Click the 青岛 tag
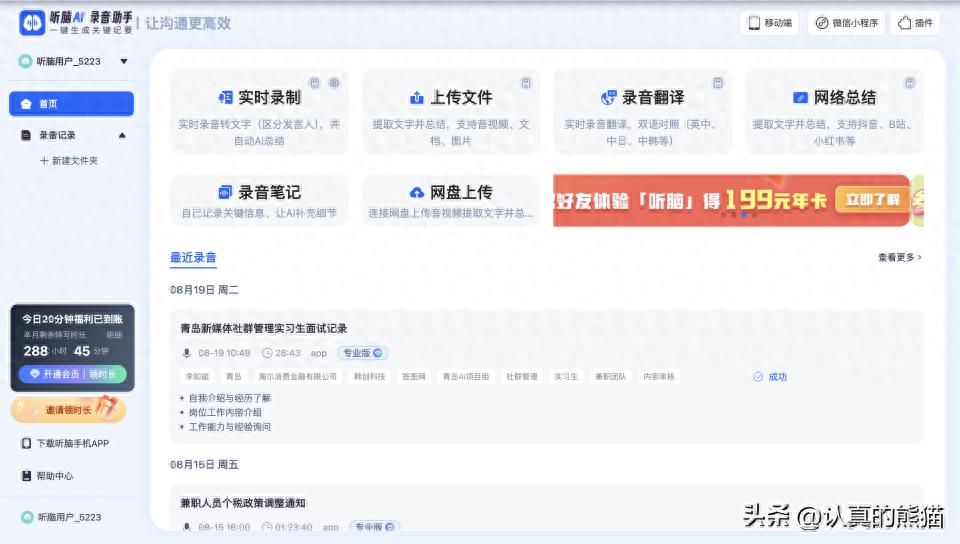The width and height of the screenshot is (960, 544). click(234, 377)
